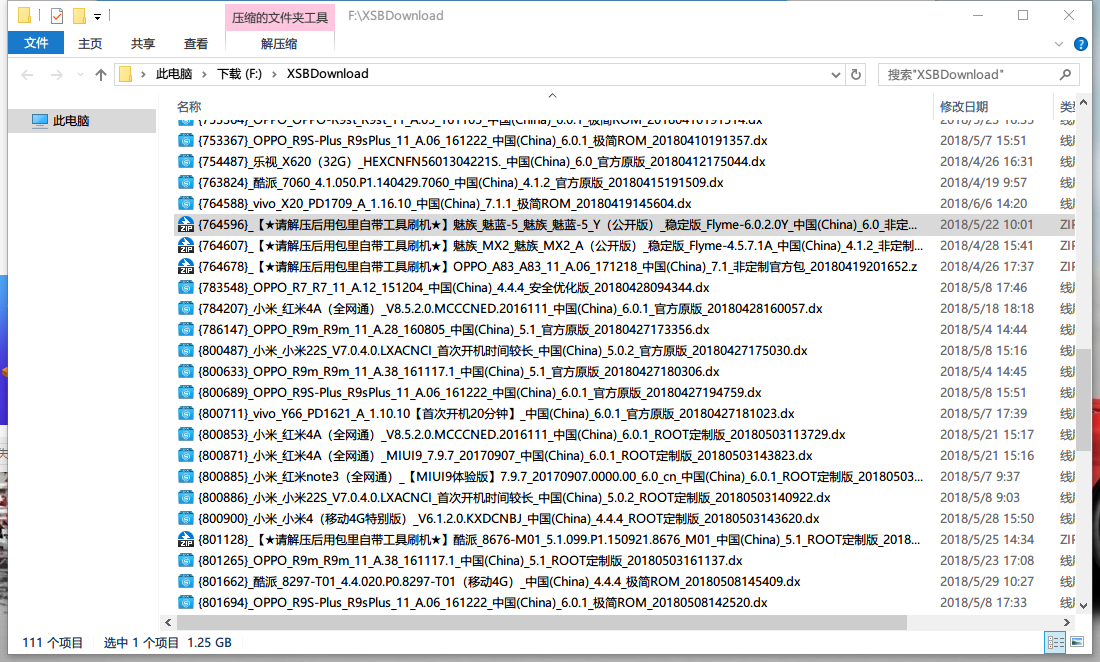The width and height of the screenshot is (1100, 662).
Task: Select file {800633}_OPPO_R9m_R9m_11_A.38 官方原版
Action: tap(459, 372)
